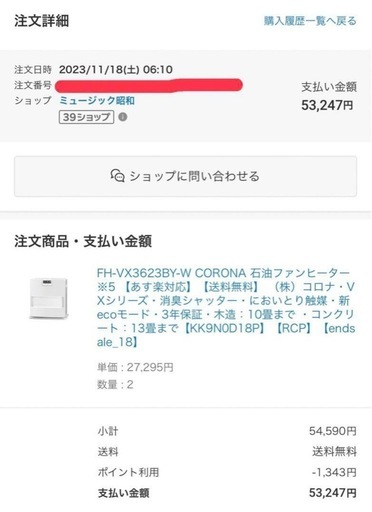Click the 数量 2 quantity line
The height and width of the screenshot is (512, 372).
[115, 385]
